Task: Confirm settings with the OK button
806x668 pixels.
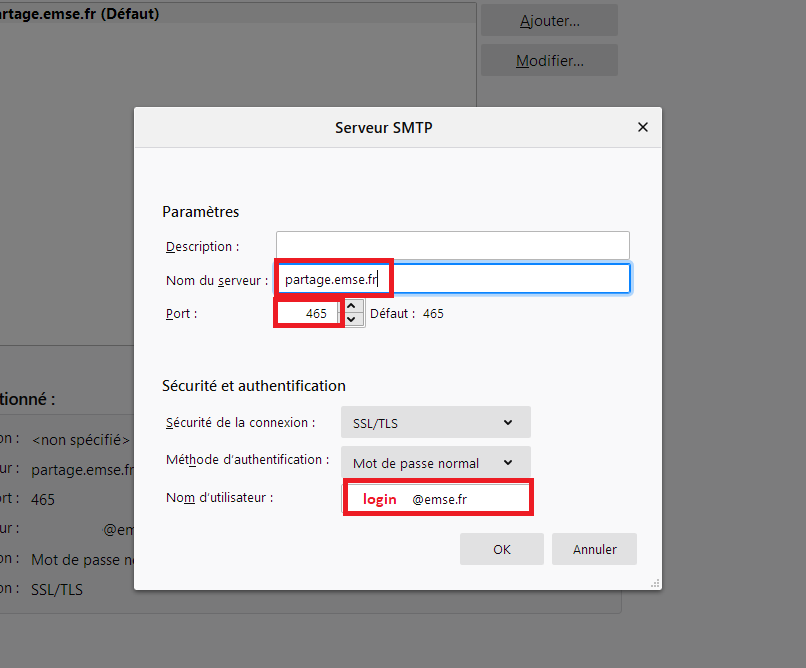Action: 501,549
